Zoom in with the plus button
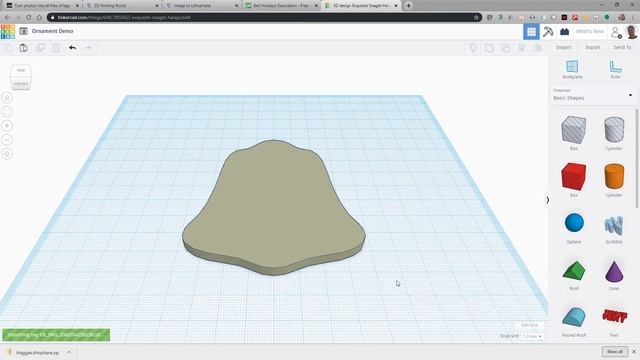This screenshot has width=640, height=360. point(7,126)
